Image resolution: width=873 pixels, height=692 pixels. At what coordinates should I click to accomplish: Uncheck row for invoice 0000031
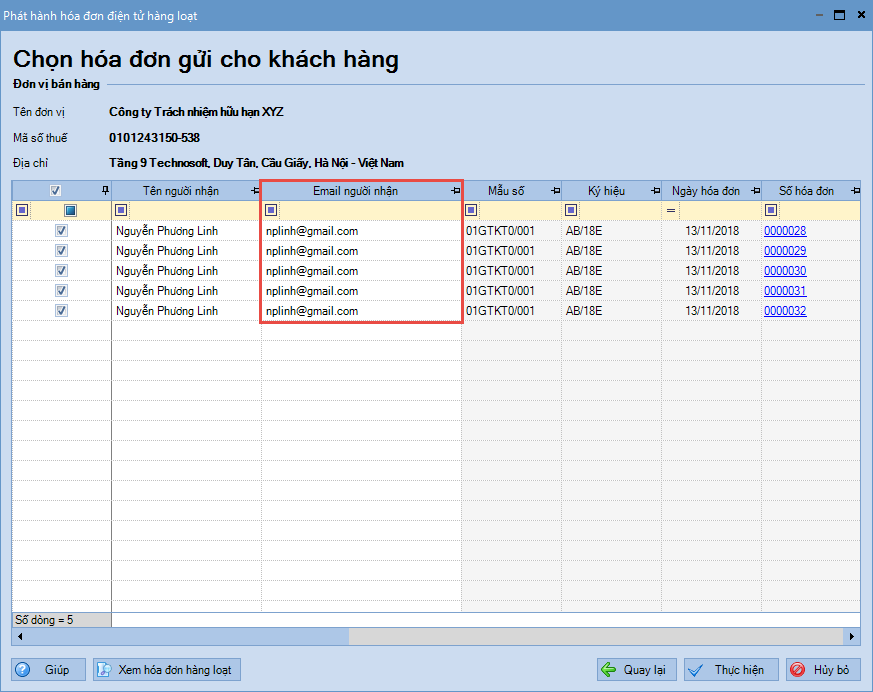click(x=61, y=291)
